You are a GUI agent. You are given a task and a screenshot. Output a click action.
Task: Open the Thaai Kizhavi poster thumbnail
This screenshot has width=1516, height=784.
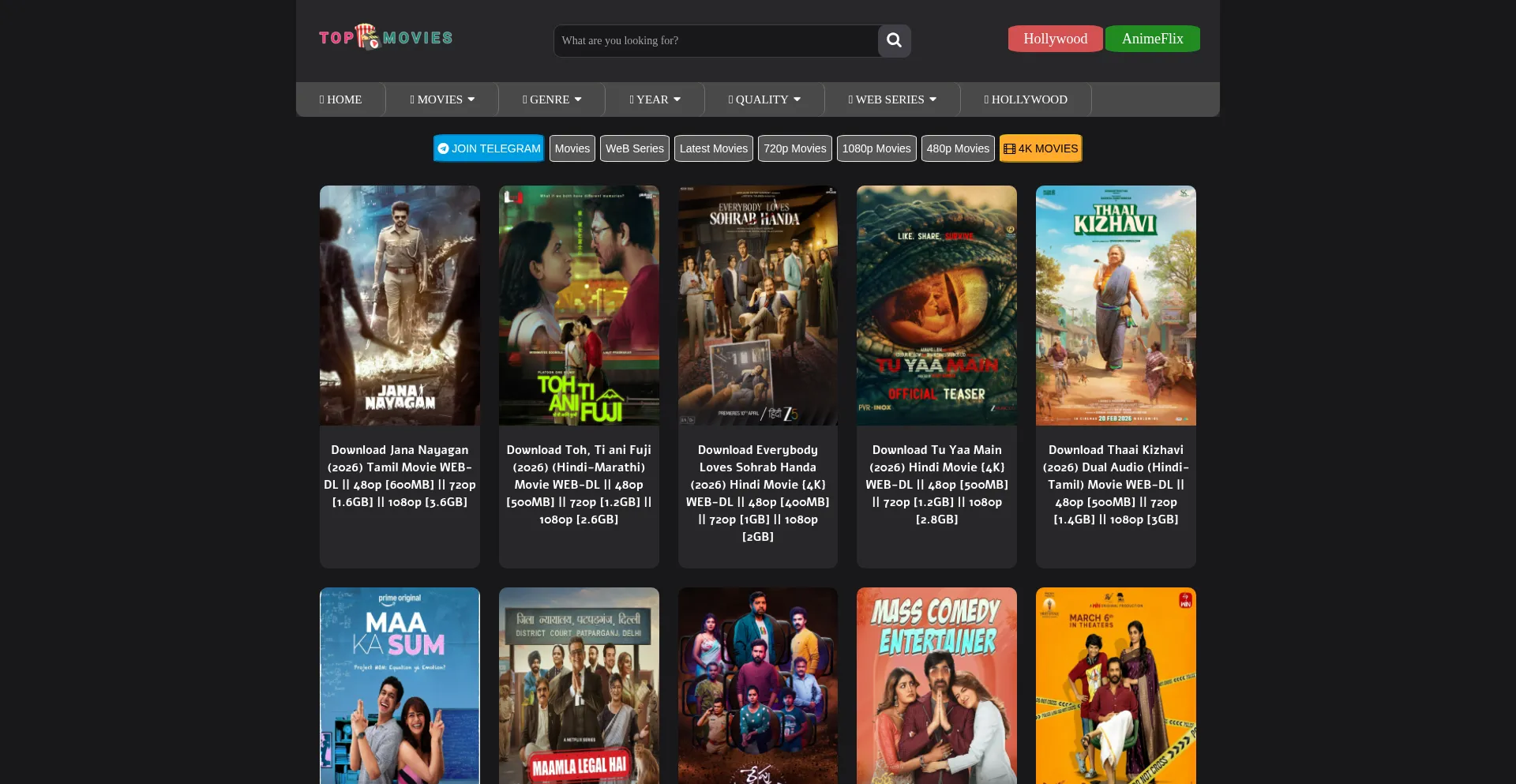[x=1116, y=306]
